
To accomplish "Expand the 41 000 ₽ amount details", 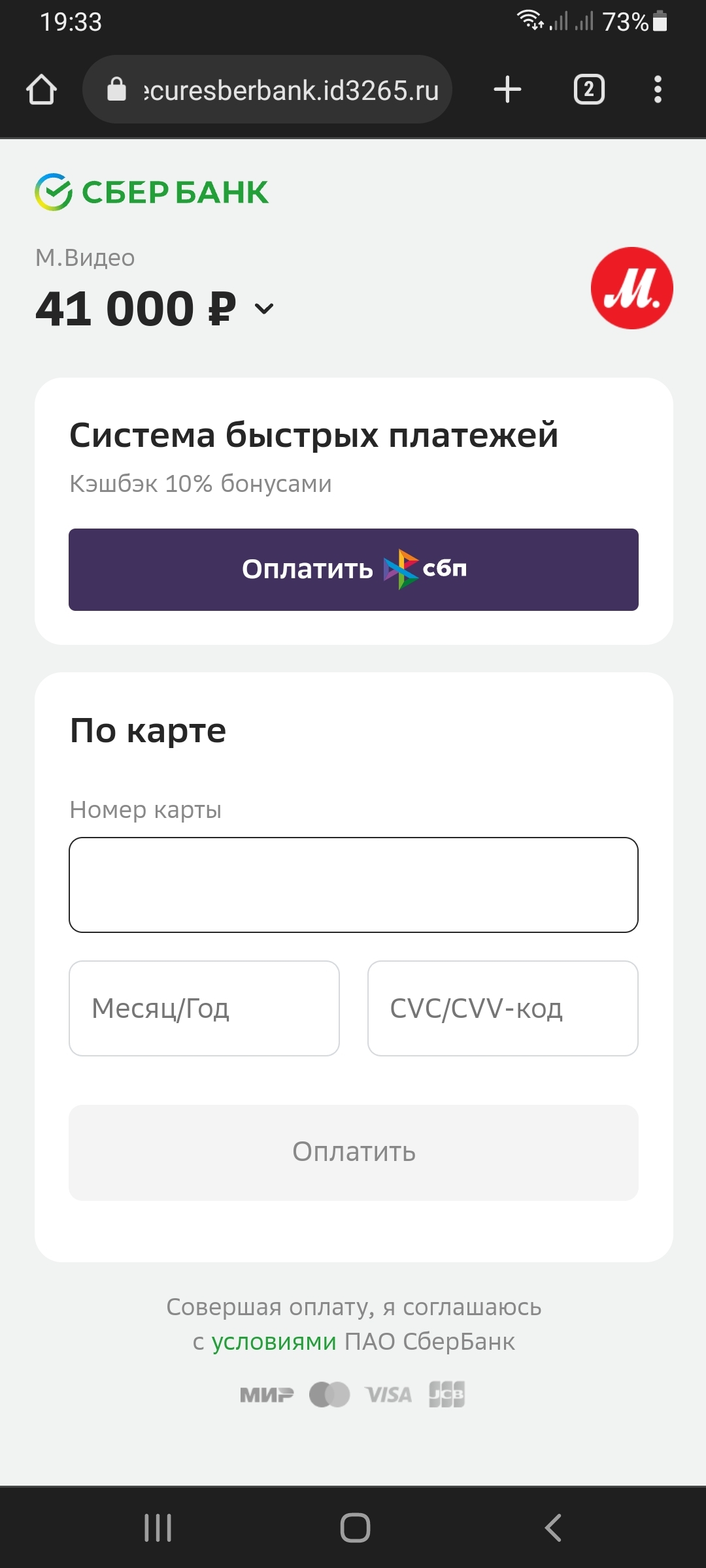I will coord(264,308).
